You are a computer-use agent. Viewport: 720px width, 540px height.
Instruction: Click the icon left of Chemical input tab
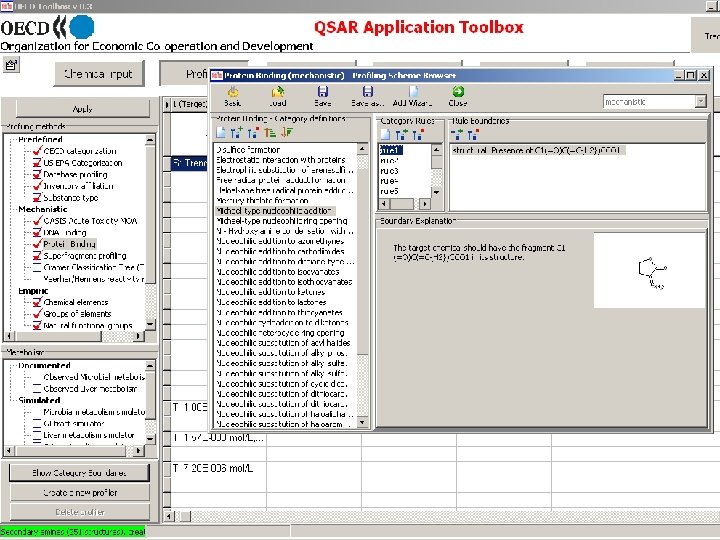pos(11,65)
